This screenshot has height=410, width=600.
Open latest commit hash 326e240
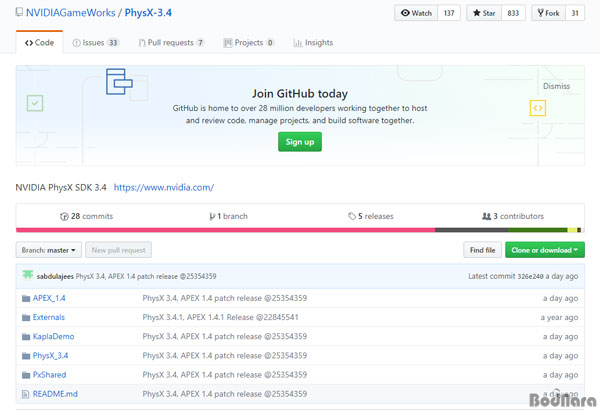tap(530, 276)
